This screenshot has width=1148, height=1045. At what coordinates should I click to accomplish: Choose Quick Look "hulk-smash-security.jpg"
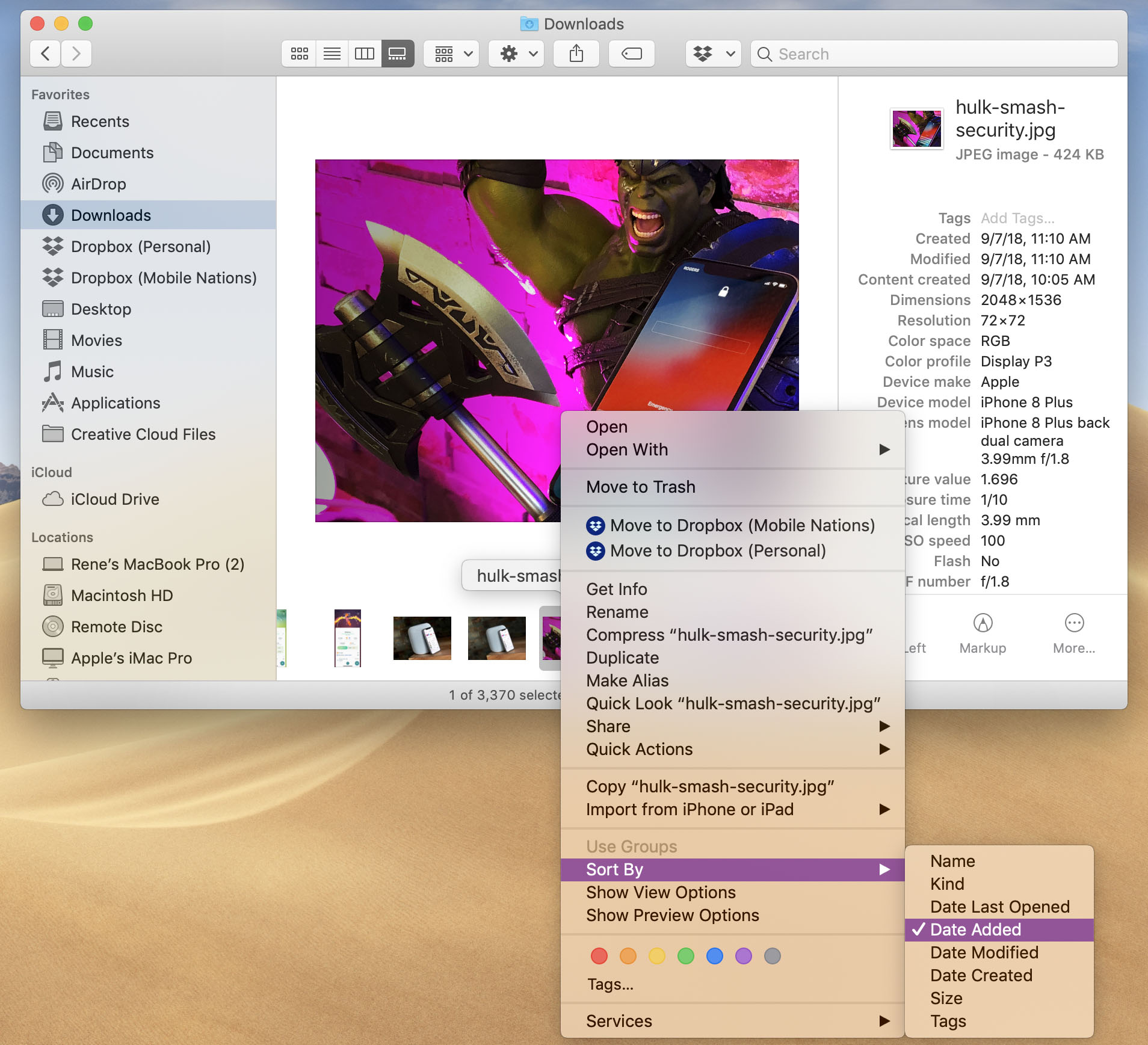[x=732, y=703]
